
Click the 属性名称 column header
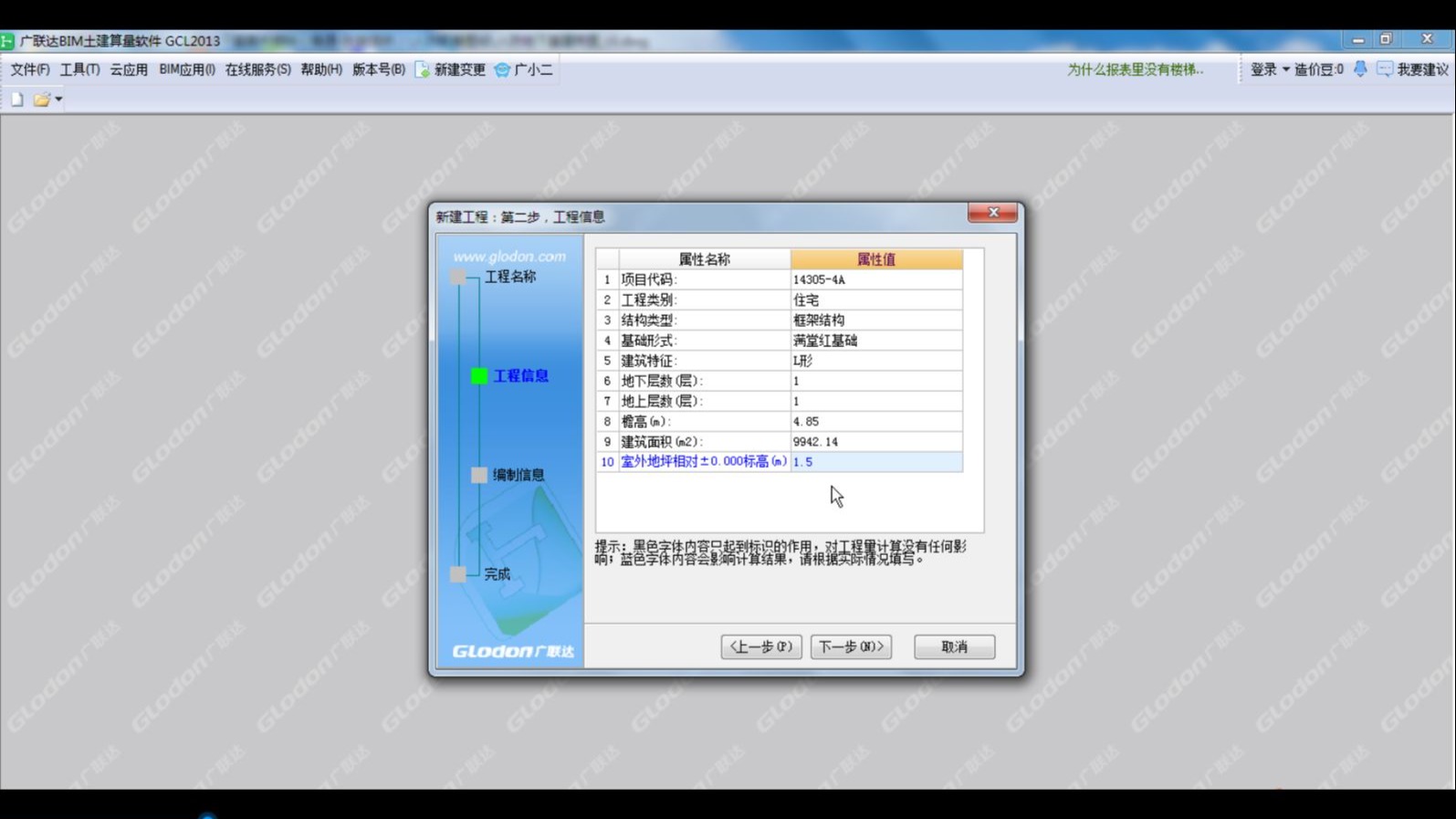click(705, 259)
